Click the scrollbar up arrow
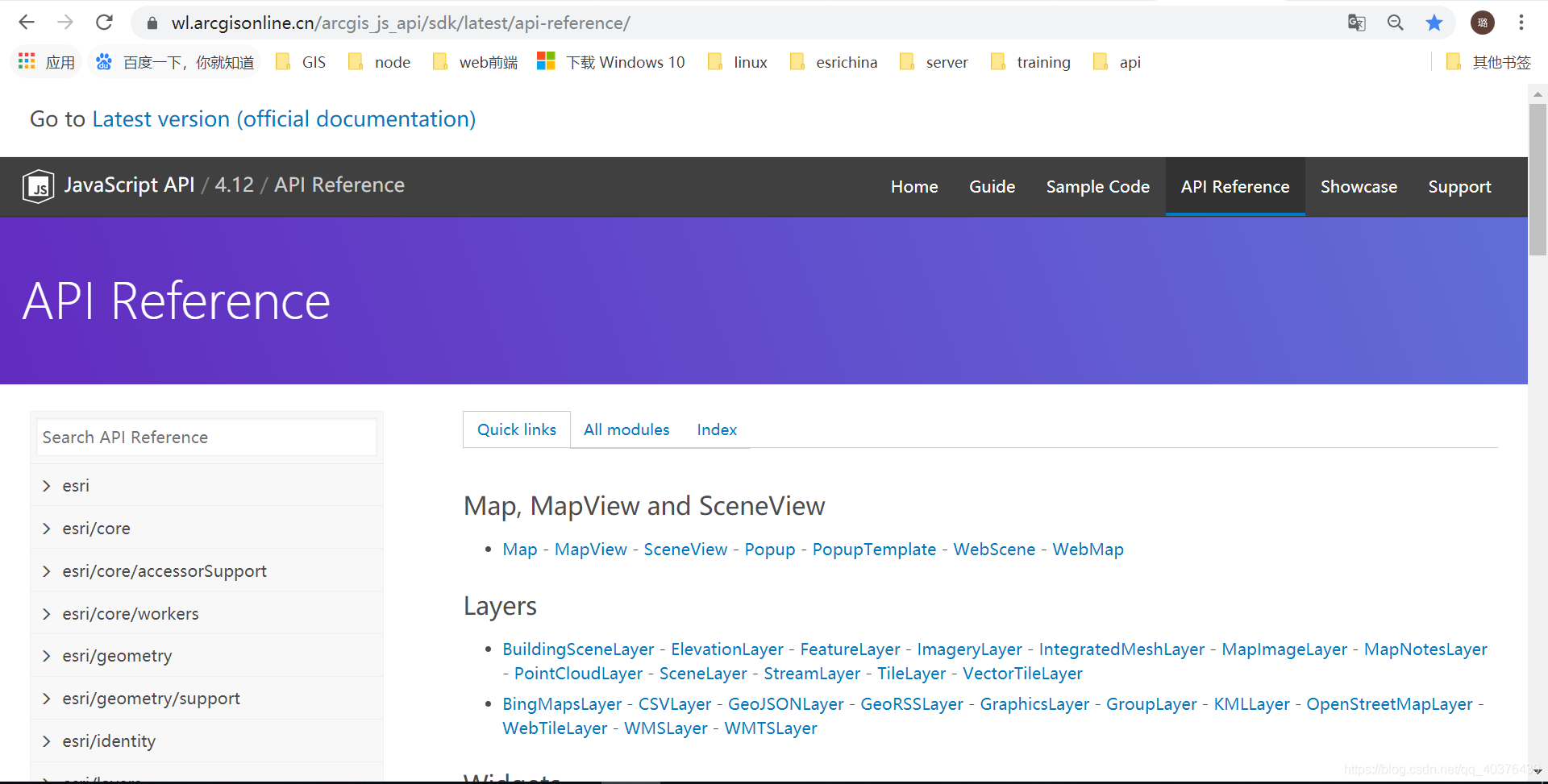This screenshot has height=784, width=1548. (x=1538, y=94)
